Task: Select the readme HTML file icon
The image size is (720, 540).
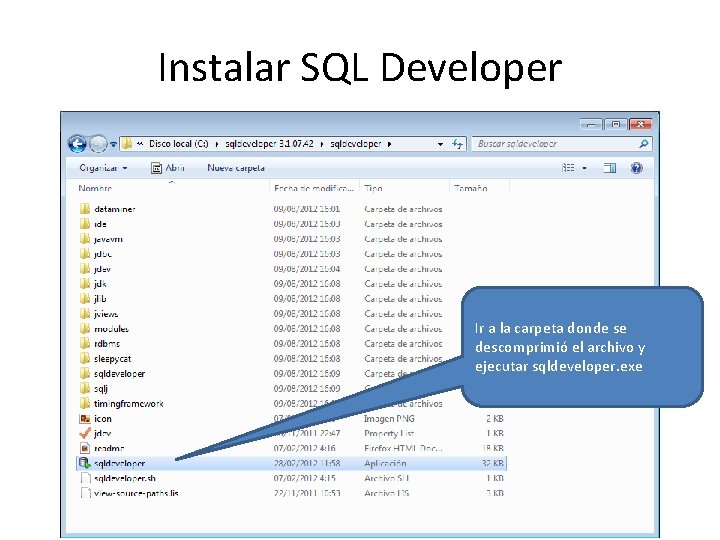Action: click(x=84, y=448)
